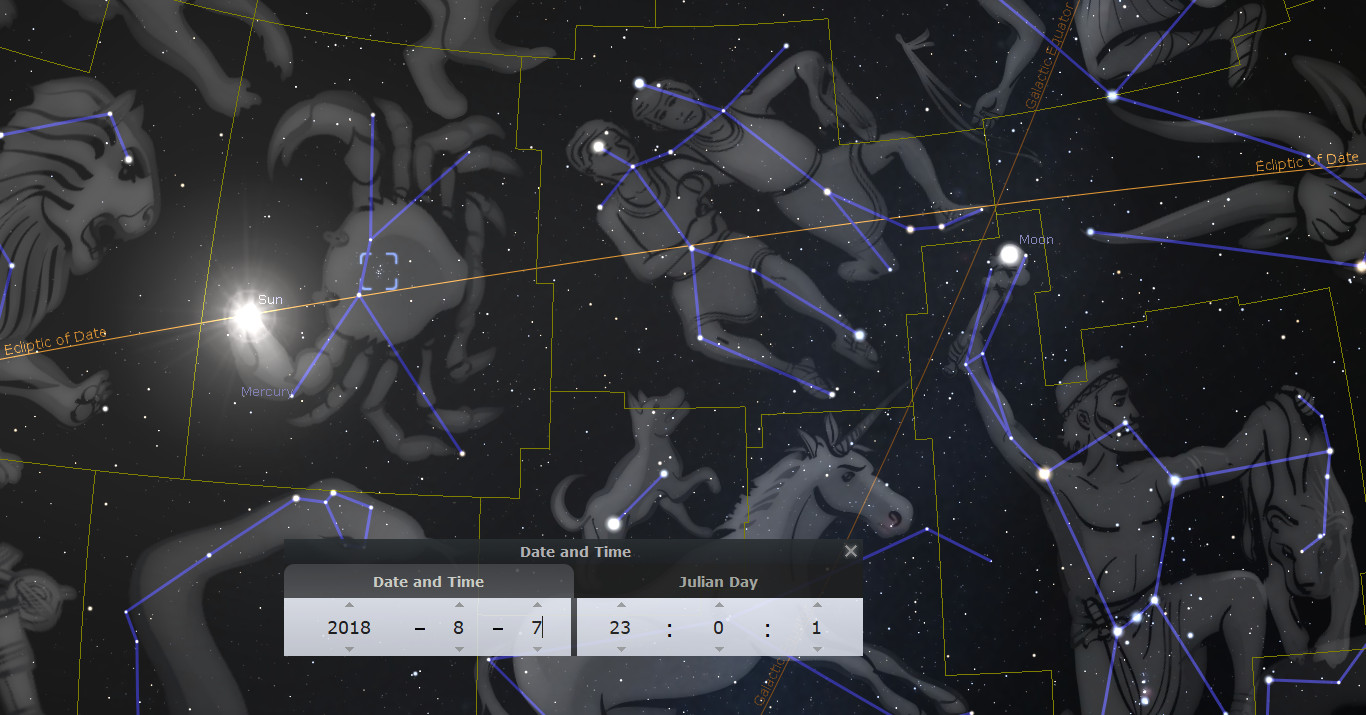This screenshot has width=1366, height=715.
Task: Click the hour field showing 23
Action: 621,628
